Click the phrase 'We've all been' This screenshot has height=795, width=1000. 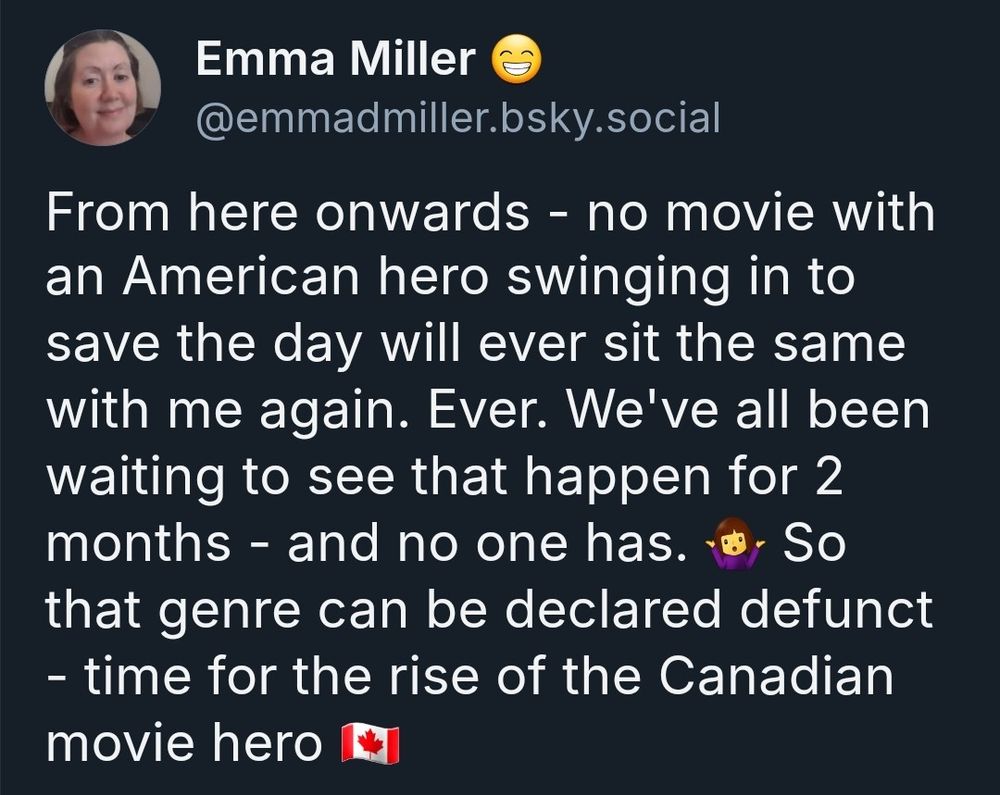[748, 410]
